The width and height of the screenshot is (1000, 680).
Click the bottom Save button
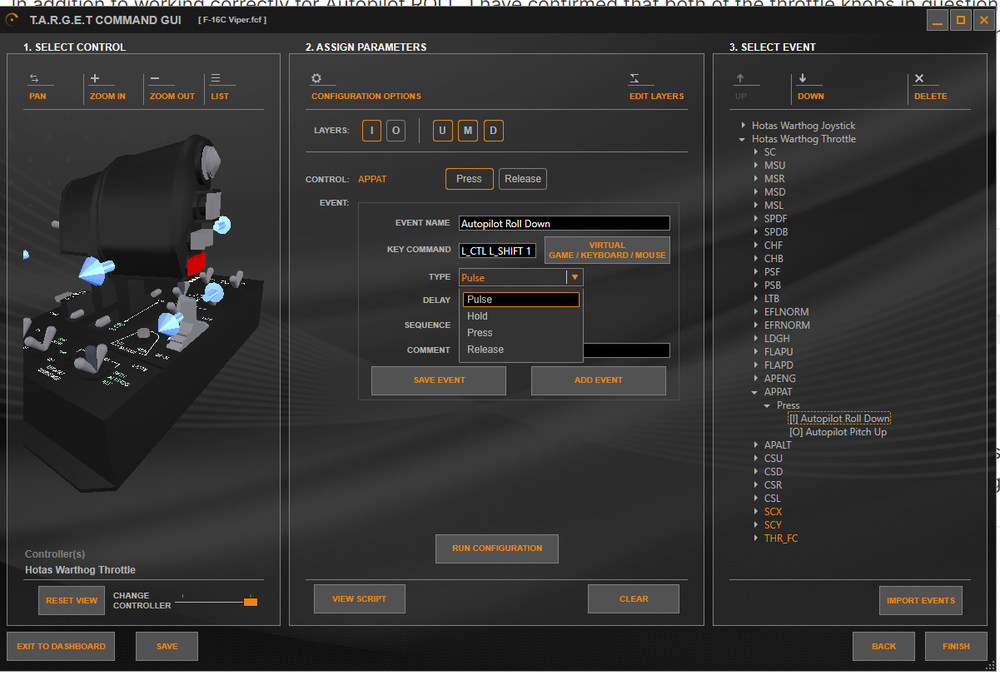pos(167,647)
